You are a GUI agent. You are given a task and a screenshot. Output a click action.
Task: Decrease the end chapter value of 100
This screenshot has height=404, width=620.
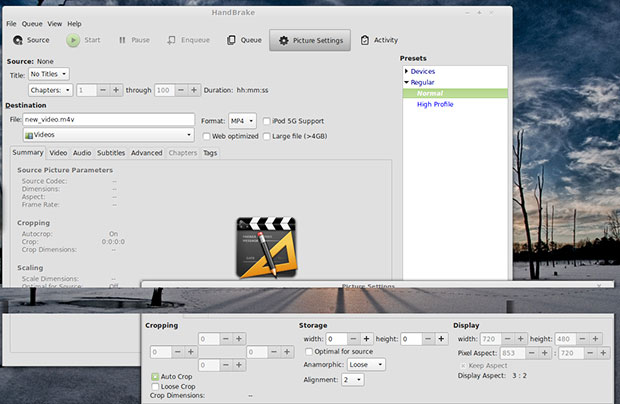[181, 90]
